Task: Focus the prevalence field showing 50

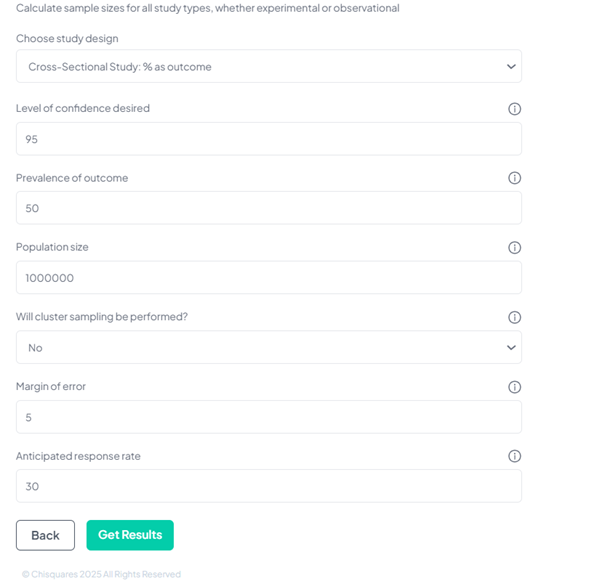Action: [x=268, y=208]
